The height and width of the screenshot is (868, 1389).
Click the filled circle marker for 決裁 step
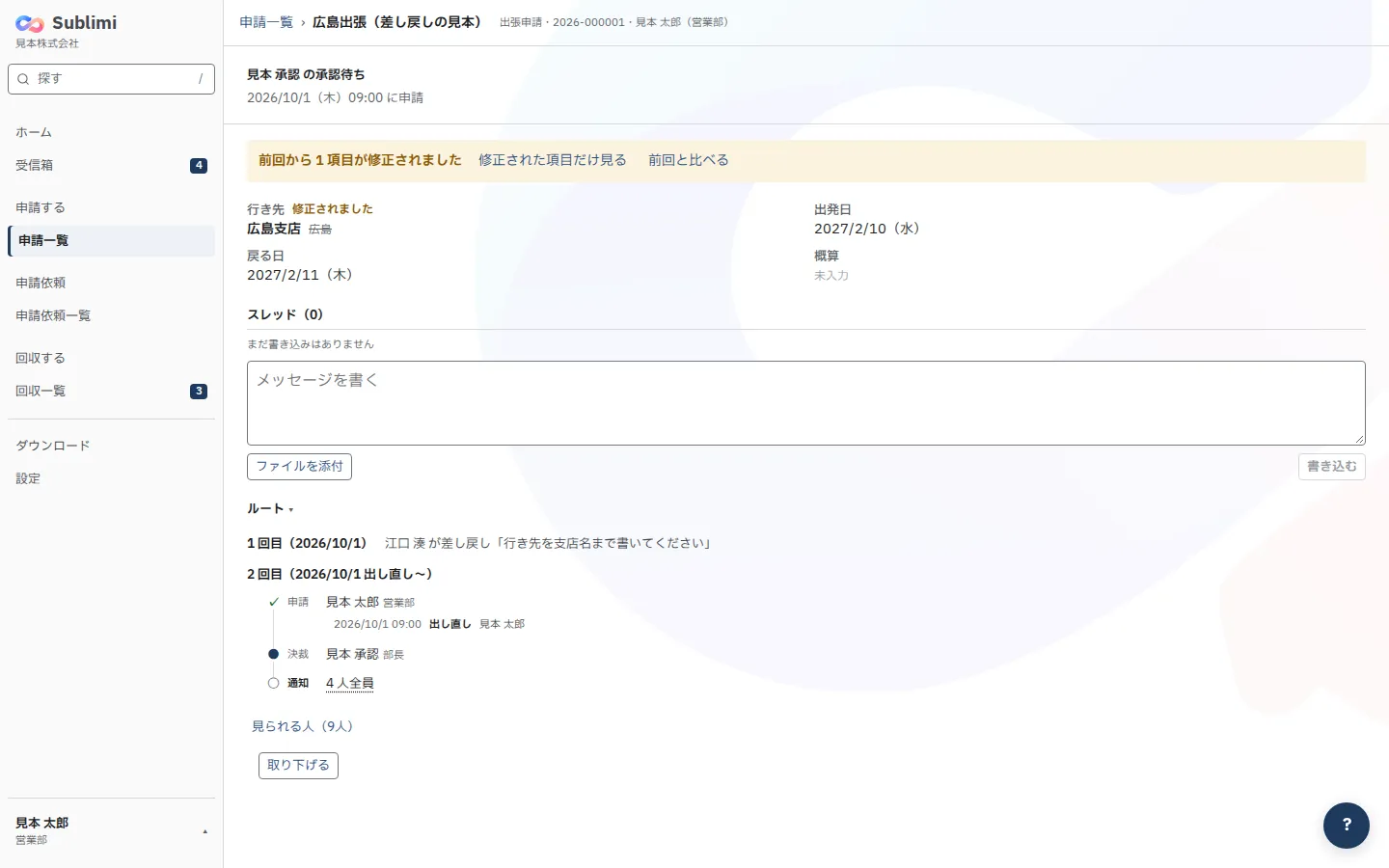tap(274, 654)
